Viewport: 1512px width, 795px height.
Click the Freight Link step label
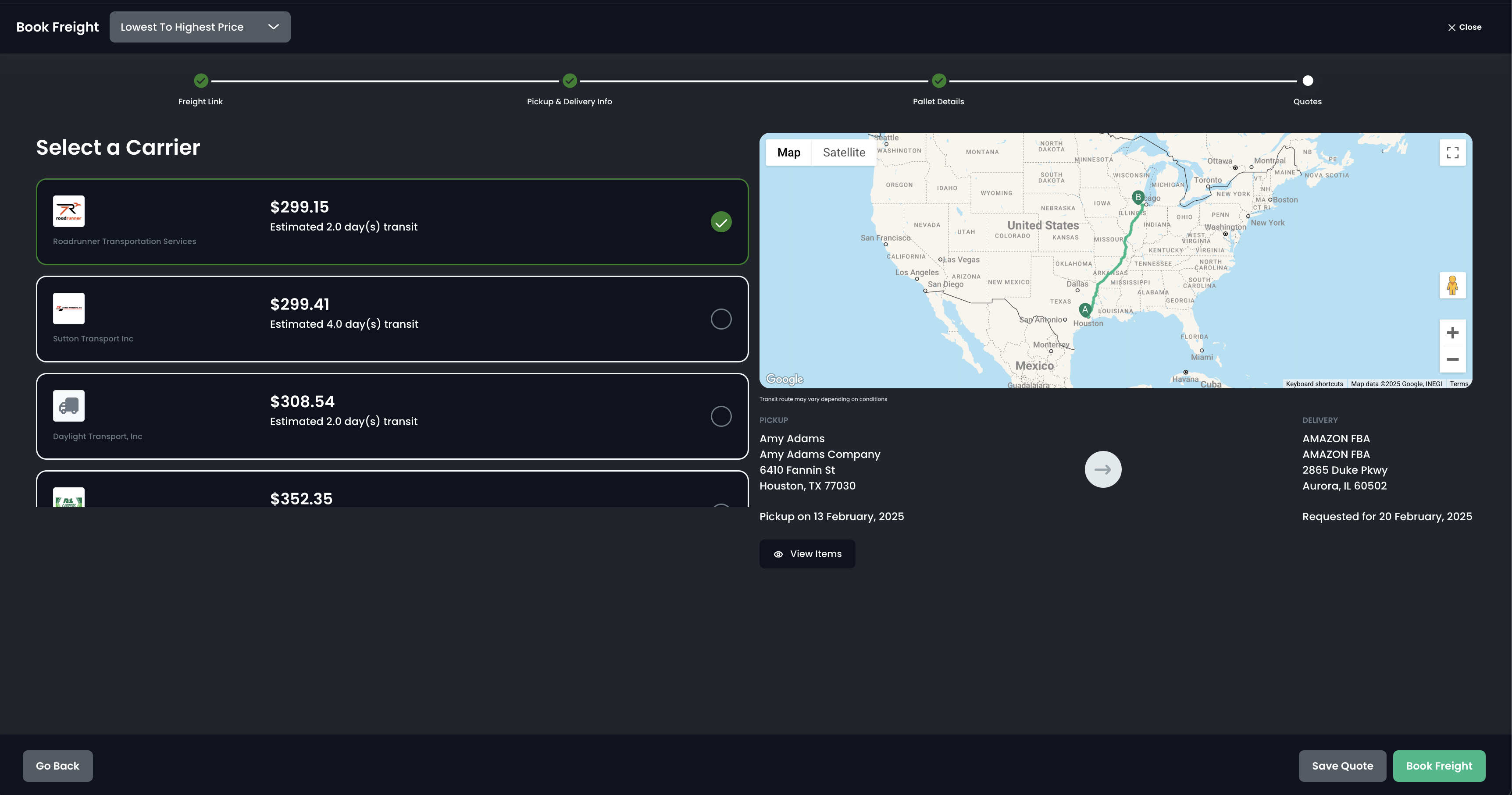tap(200, 102)
